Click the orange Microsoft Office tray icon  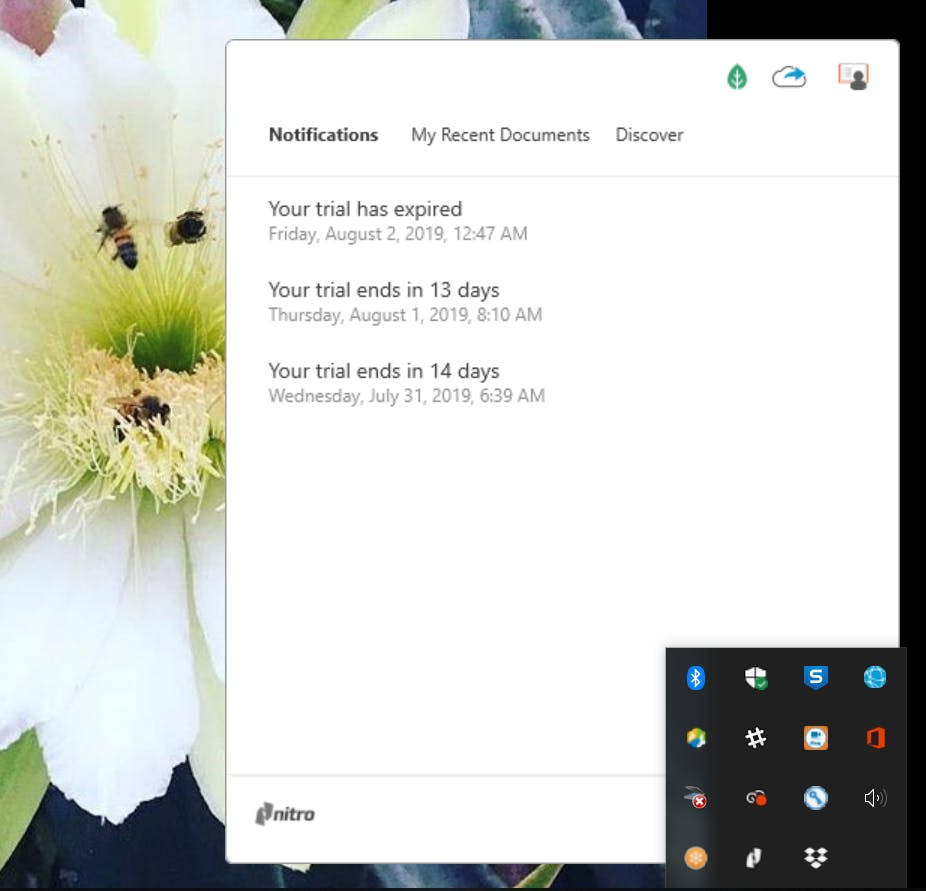(875, 738)
